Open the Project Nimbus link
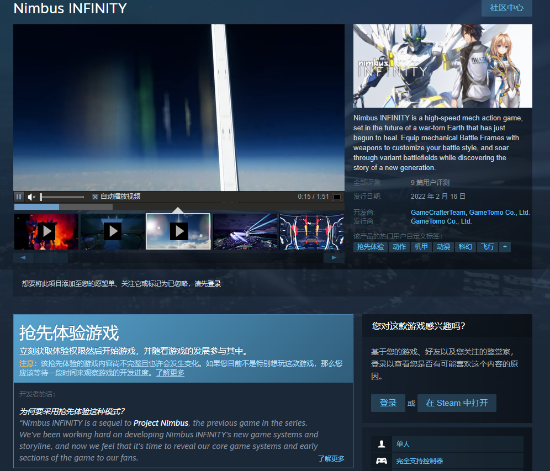Image resolution: width=550 pixels, height=471 pixels. (x=161, y=423)
